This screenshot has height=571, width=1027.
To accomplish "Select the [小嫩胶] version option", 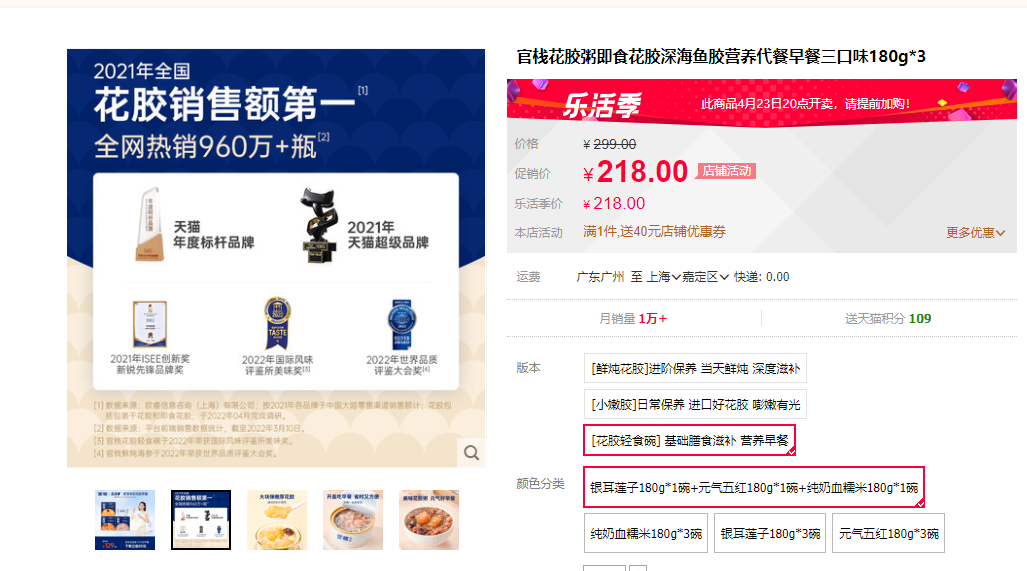I will coord(695,405).
